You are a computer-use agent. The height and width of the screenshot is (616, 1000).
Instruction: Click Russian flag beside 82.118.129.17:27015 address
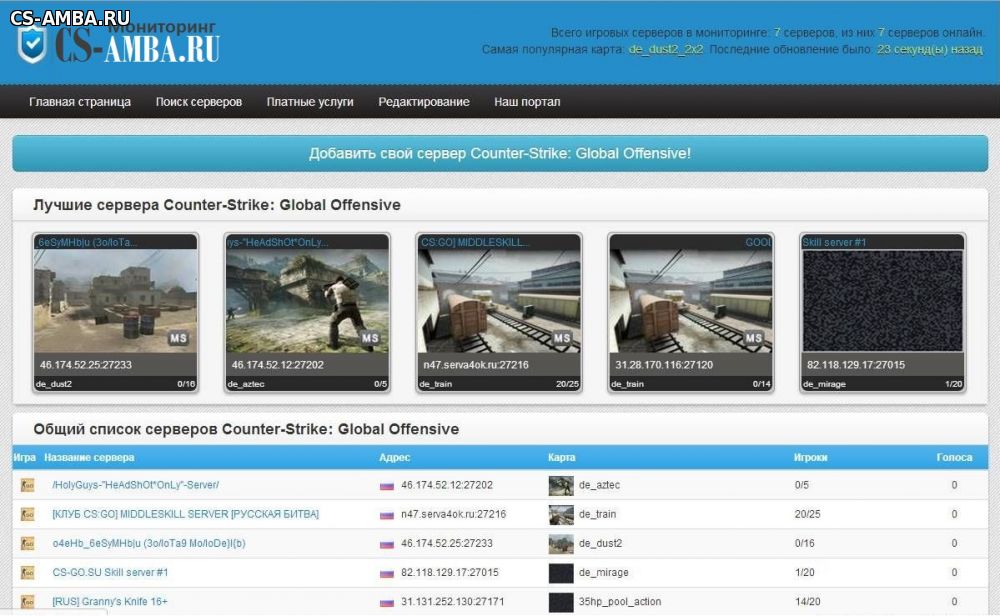tap(386, 573)
